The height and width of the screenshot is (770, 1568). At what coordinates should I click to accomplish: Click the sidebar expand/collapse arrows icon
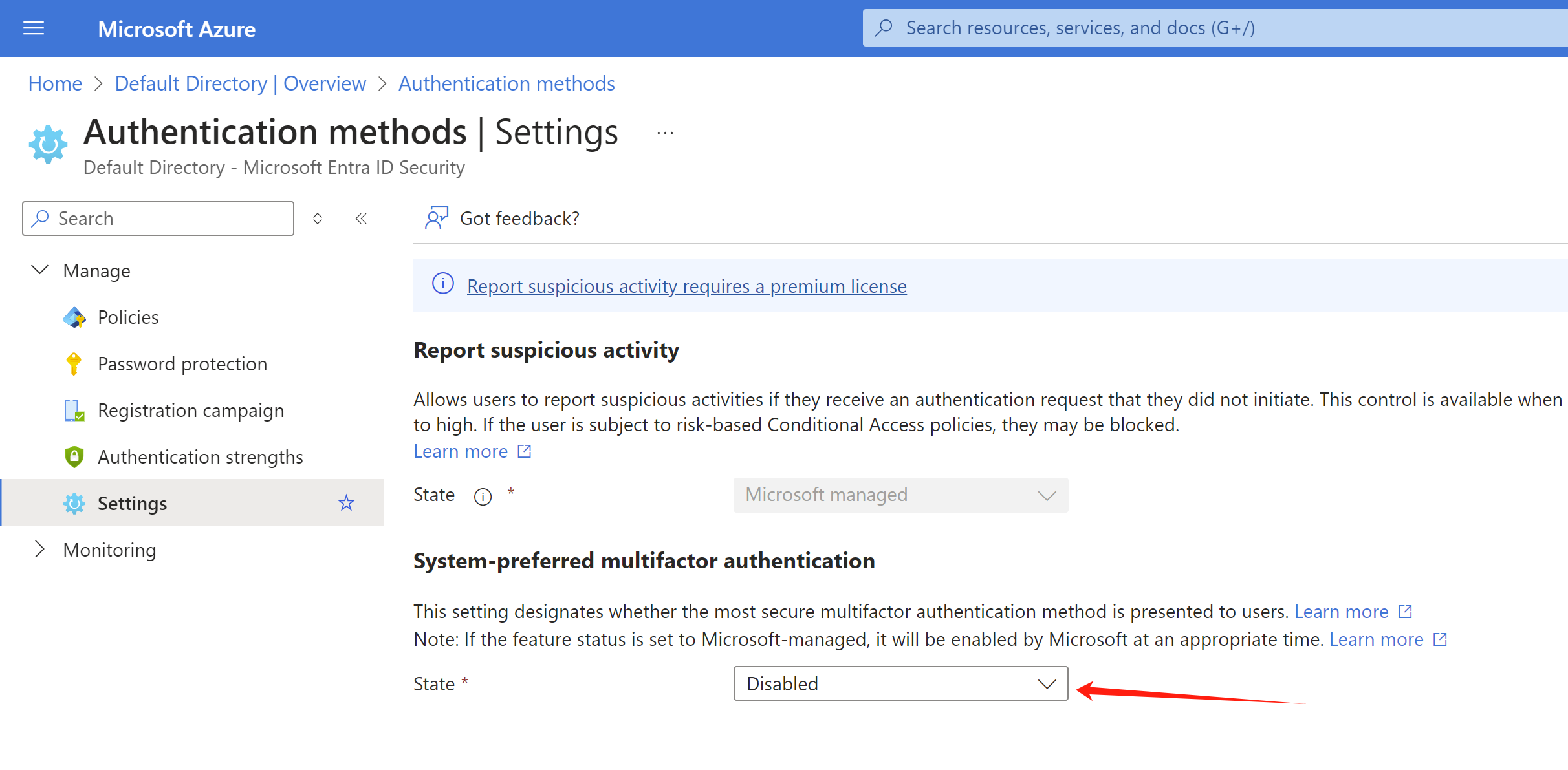click(318, 219)
